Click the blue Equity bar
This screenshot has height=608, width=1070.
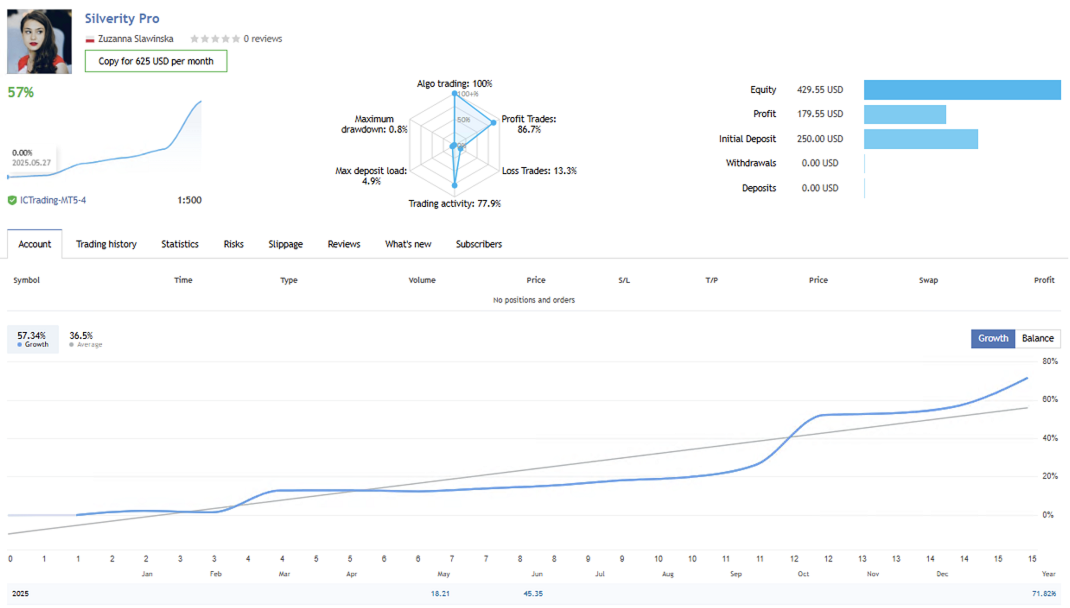[962, 90]
